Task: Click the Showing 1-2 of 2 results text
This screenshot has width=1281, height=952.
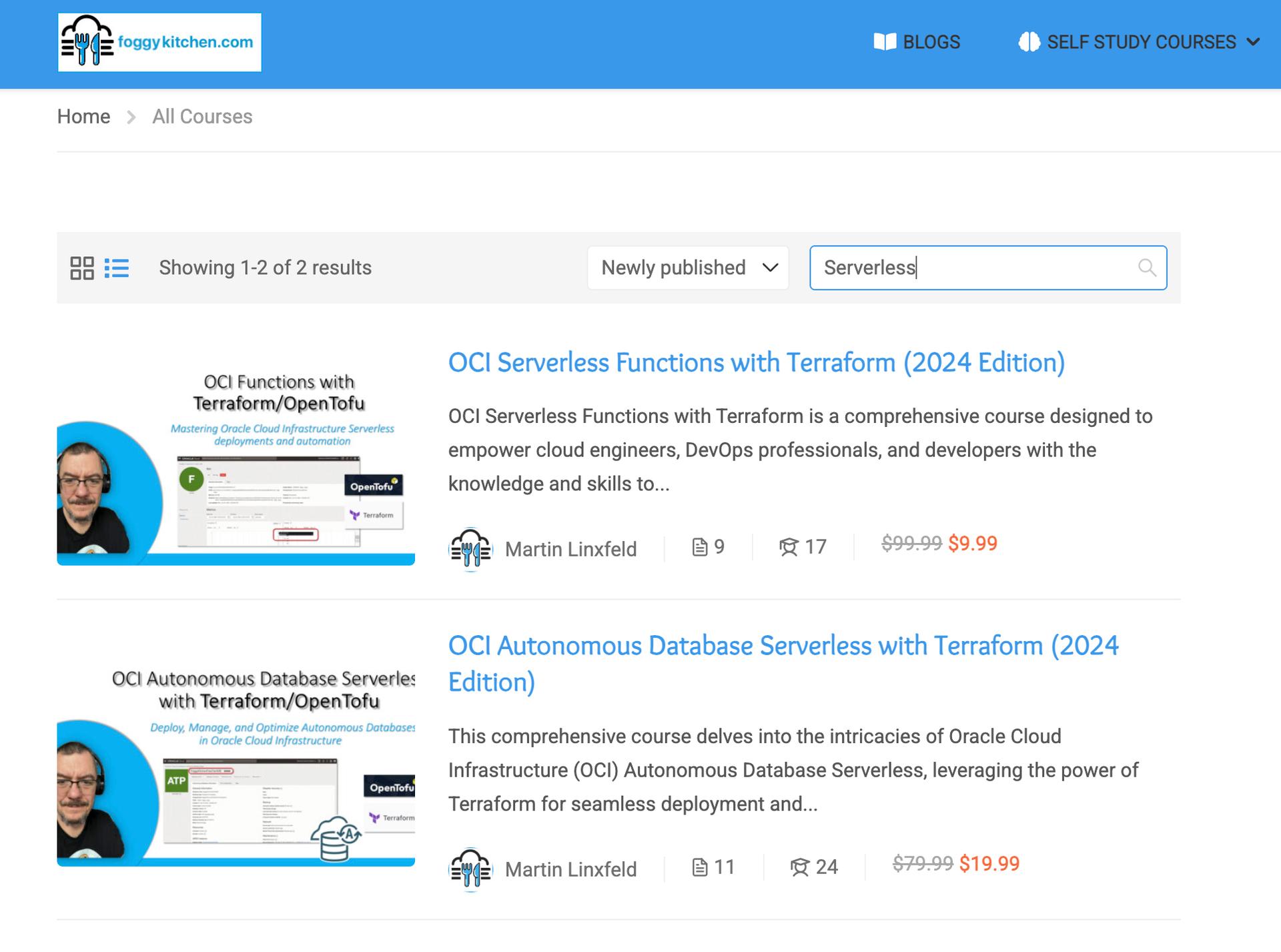Action: coord(265,268)
